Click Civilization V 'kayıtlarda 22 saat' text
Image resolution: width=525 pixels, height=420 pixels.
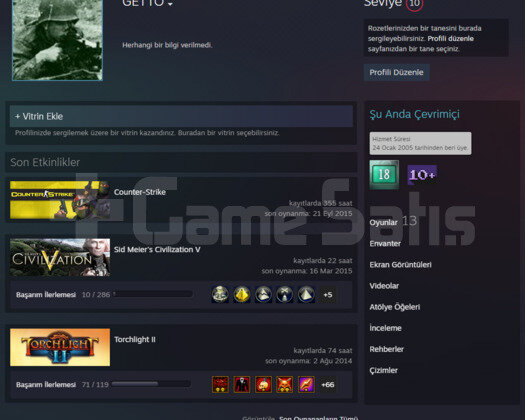pyautogui.click(x=323, y=260)
